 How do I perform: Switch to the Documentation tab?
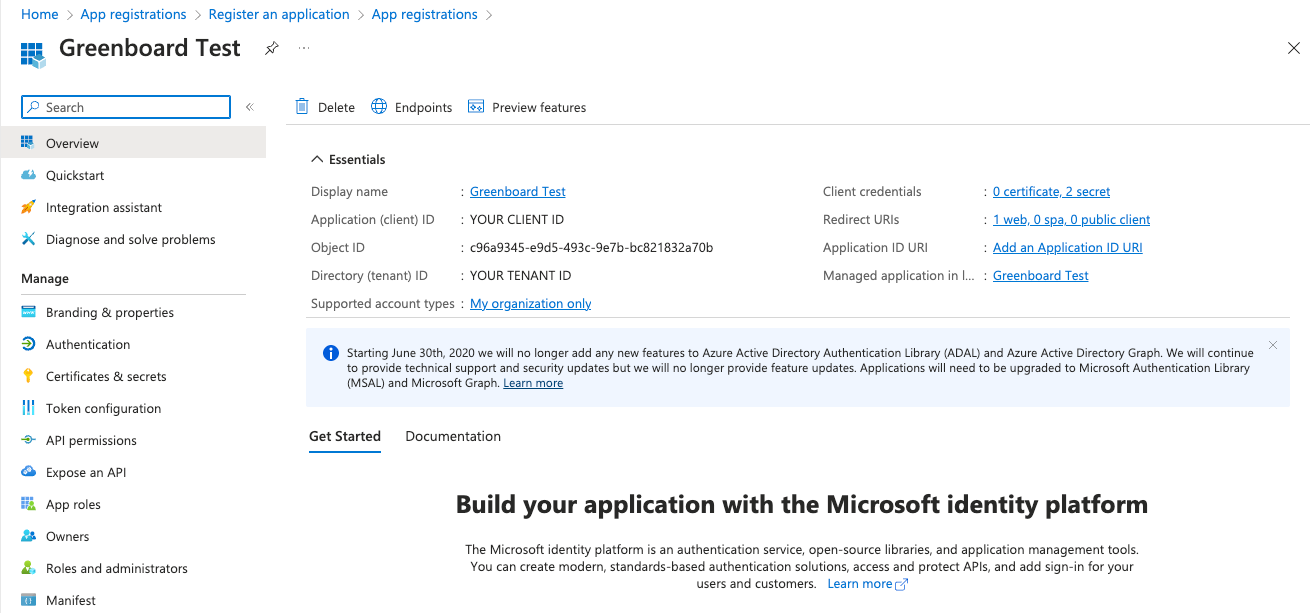click(x=453, y=436)
